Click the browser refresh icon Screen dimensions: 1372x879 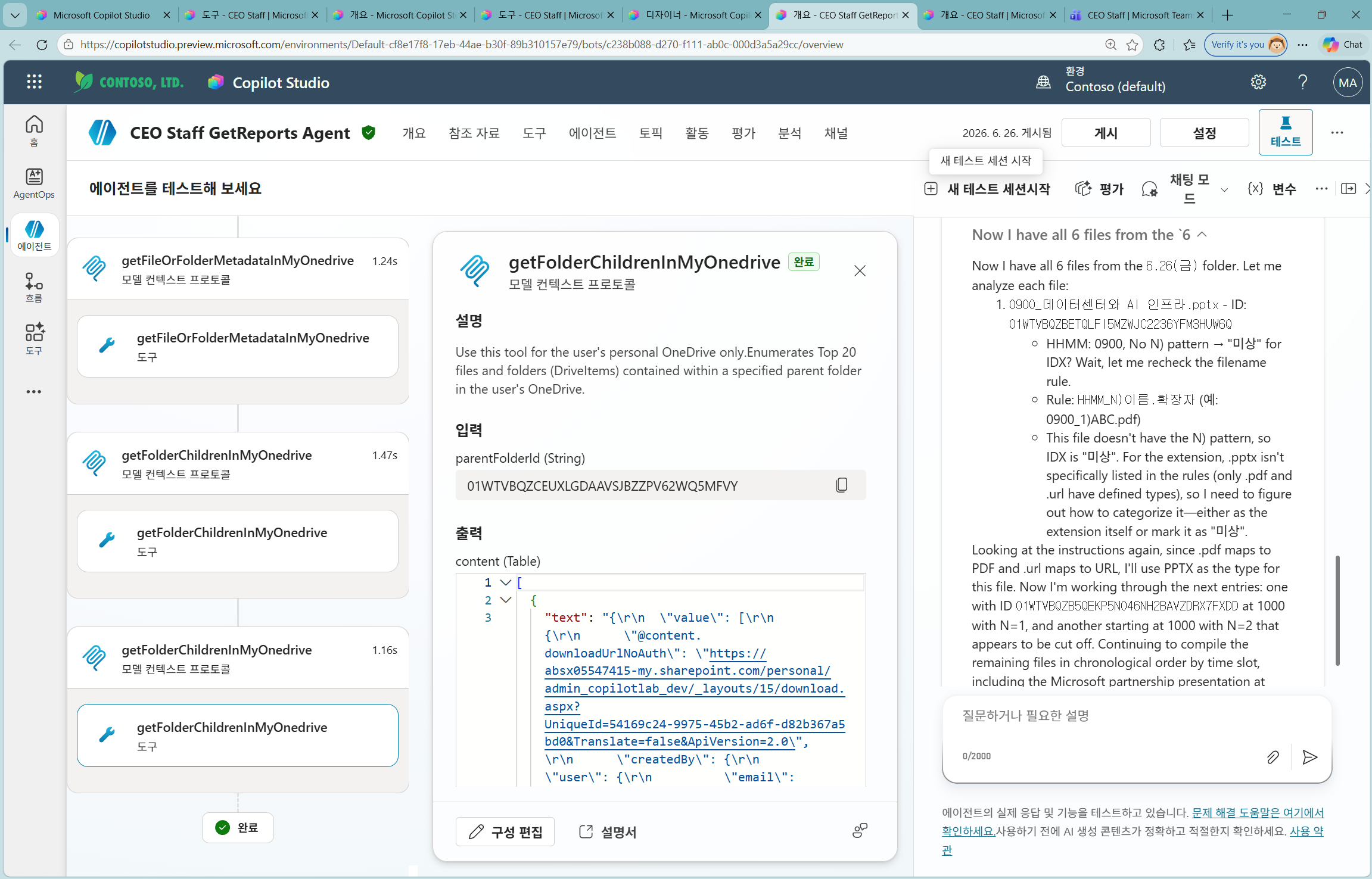pos(42,45)
